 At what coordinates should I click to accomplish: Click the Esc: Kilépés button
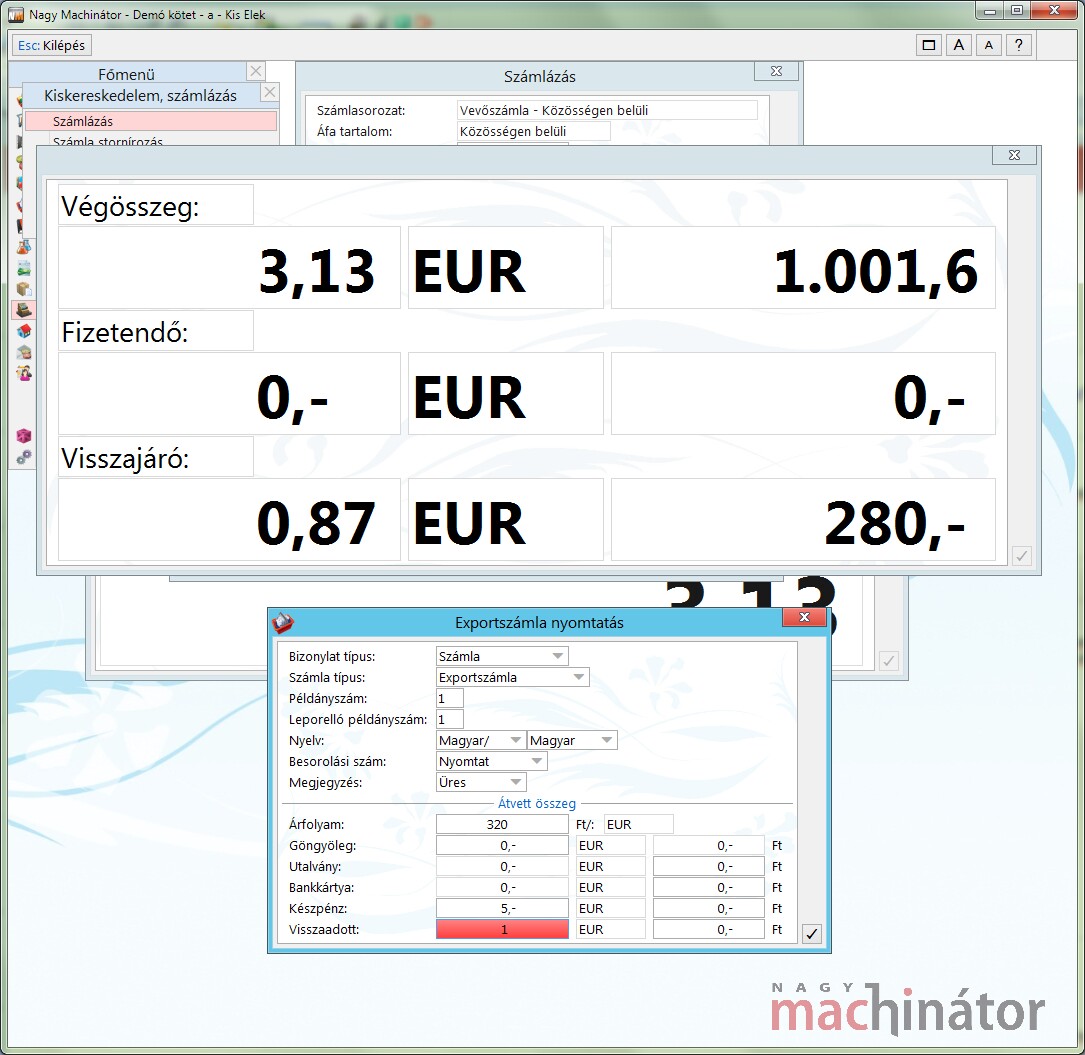coord(52,46)
